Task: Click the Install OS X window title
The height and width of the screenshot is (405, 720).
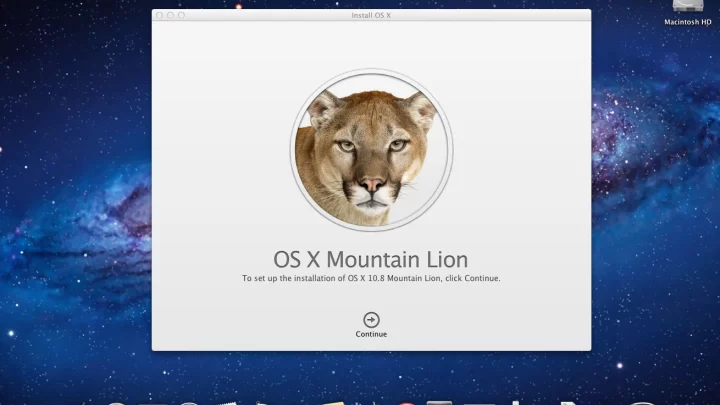Action: (371, 15)
